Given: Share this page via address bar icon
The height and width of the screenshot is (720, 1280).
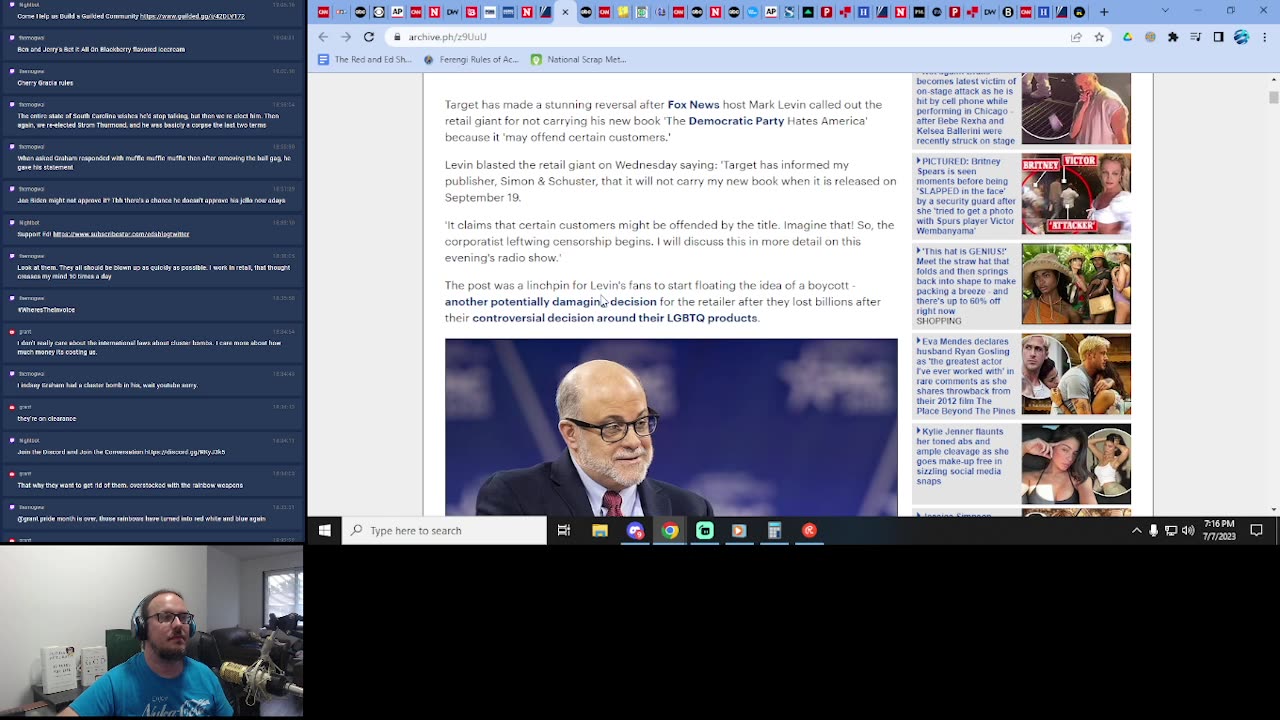Looking at the screenshot, I should pos(1076,37).
